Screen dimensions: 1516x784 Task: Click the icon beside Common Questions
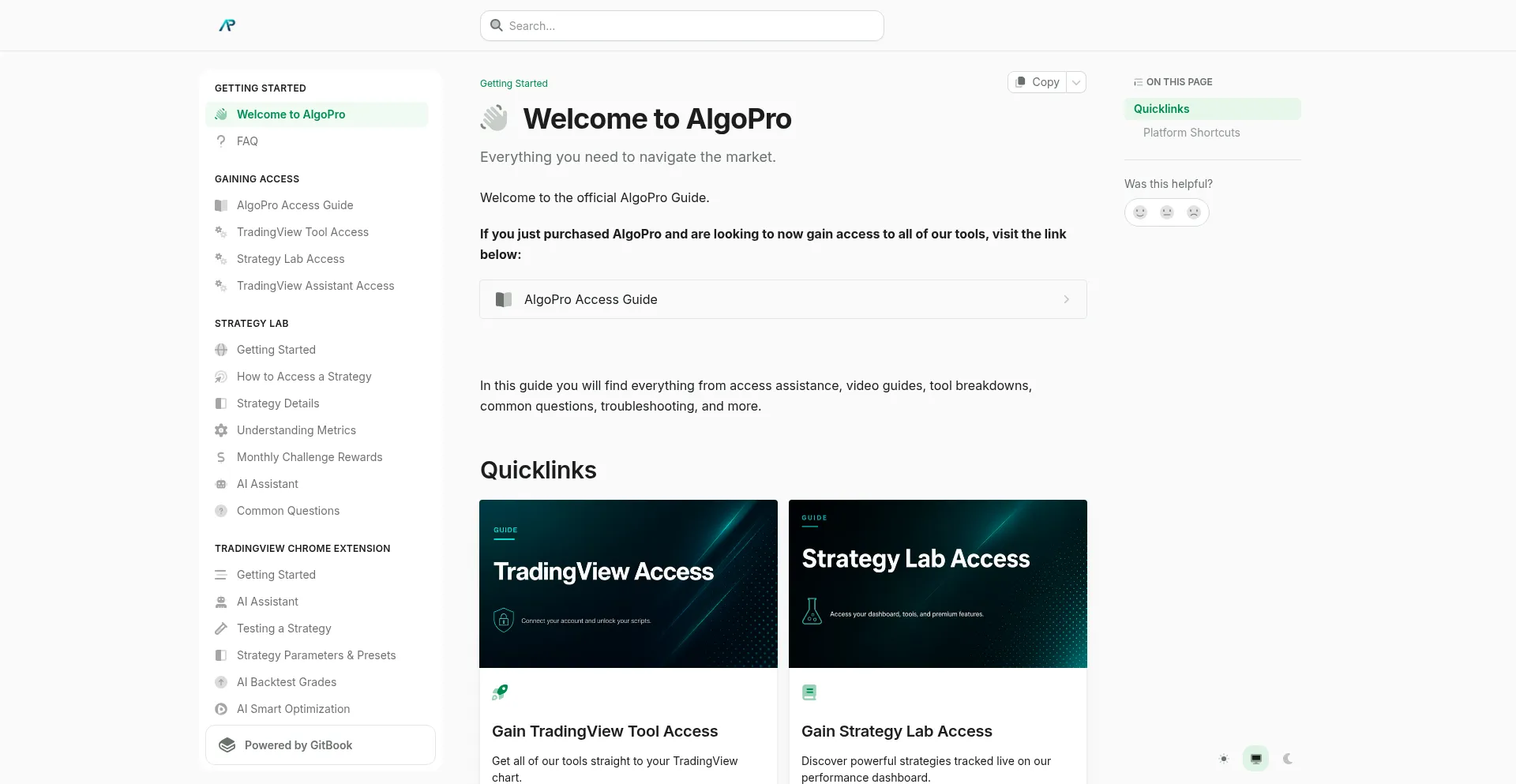[x=221, y=511]
